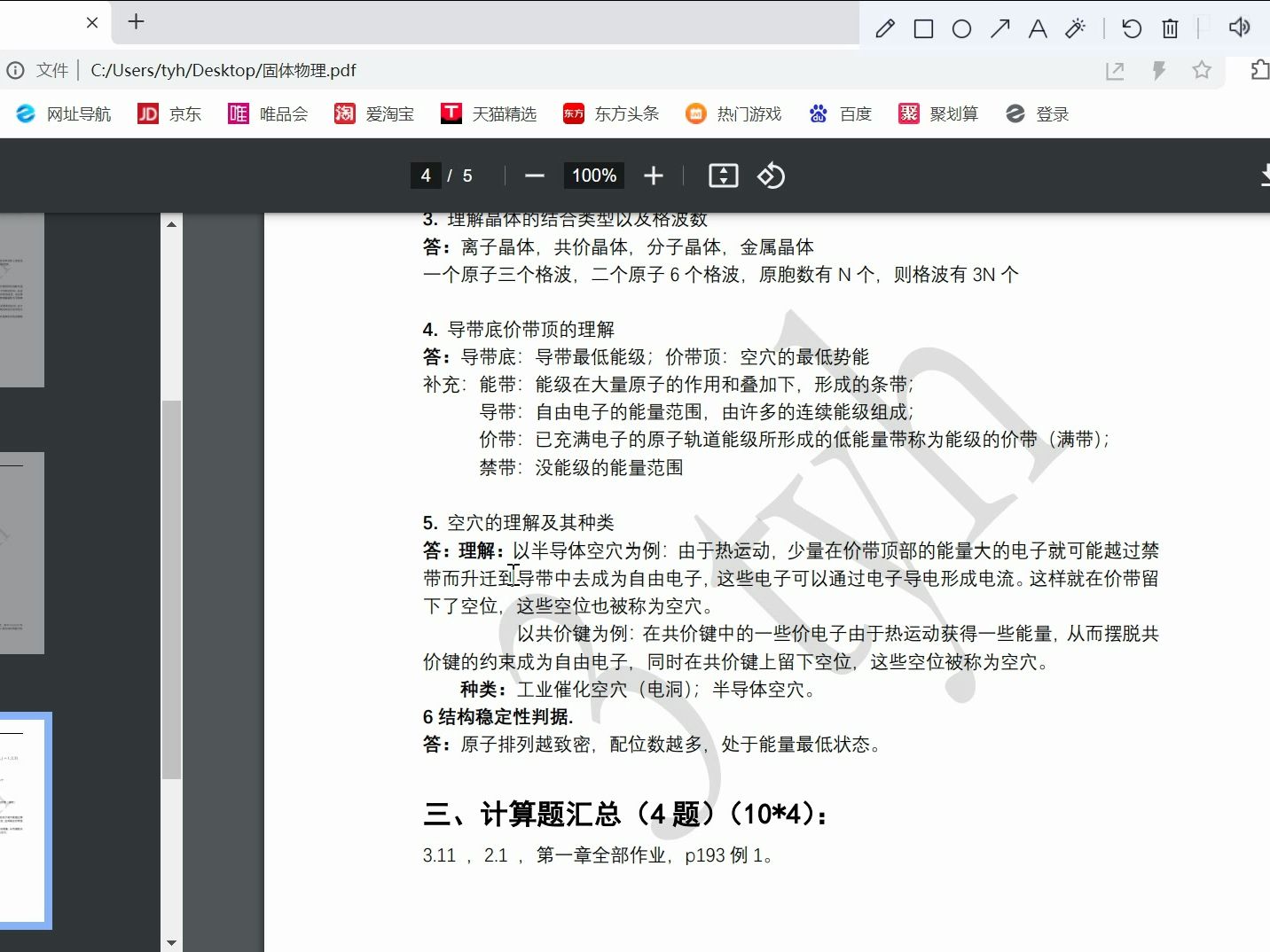Open a new browser tab
The width and height of the screenshot is (1270, 952).
[x=136, y=21]
